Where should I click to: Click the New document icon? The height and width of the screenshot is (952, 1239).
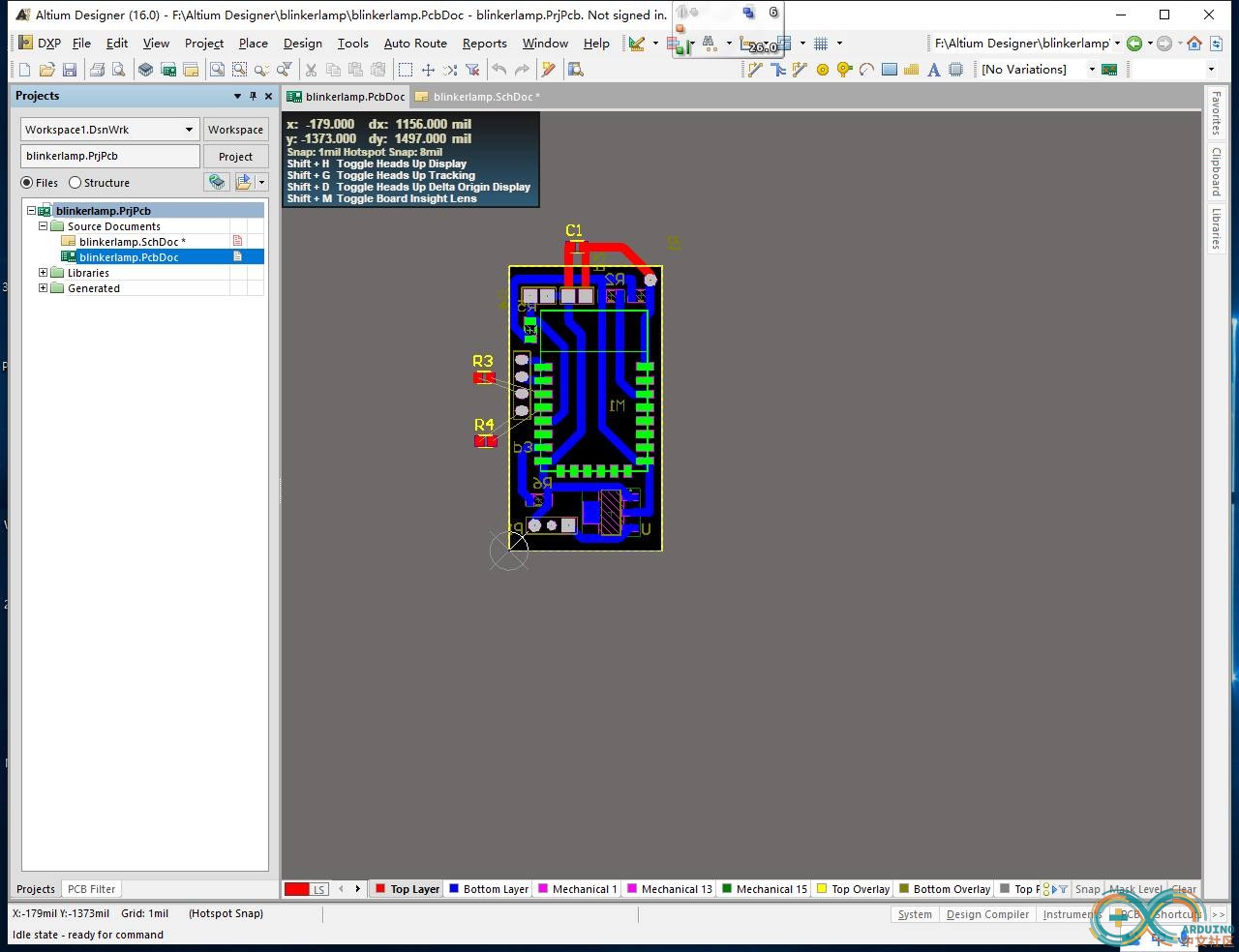coord(25,70)
